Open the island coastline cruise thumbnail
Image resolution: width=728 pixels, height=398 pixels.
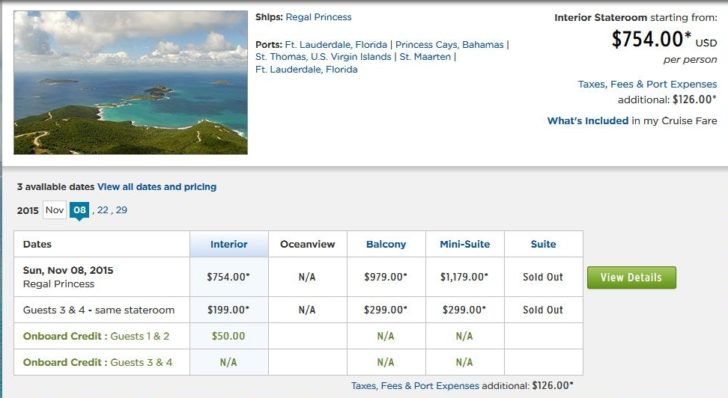coord(130,83)
